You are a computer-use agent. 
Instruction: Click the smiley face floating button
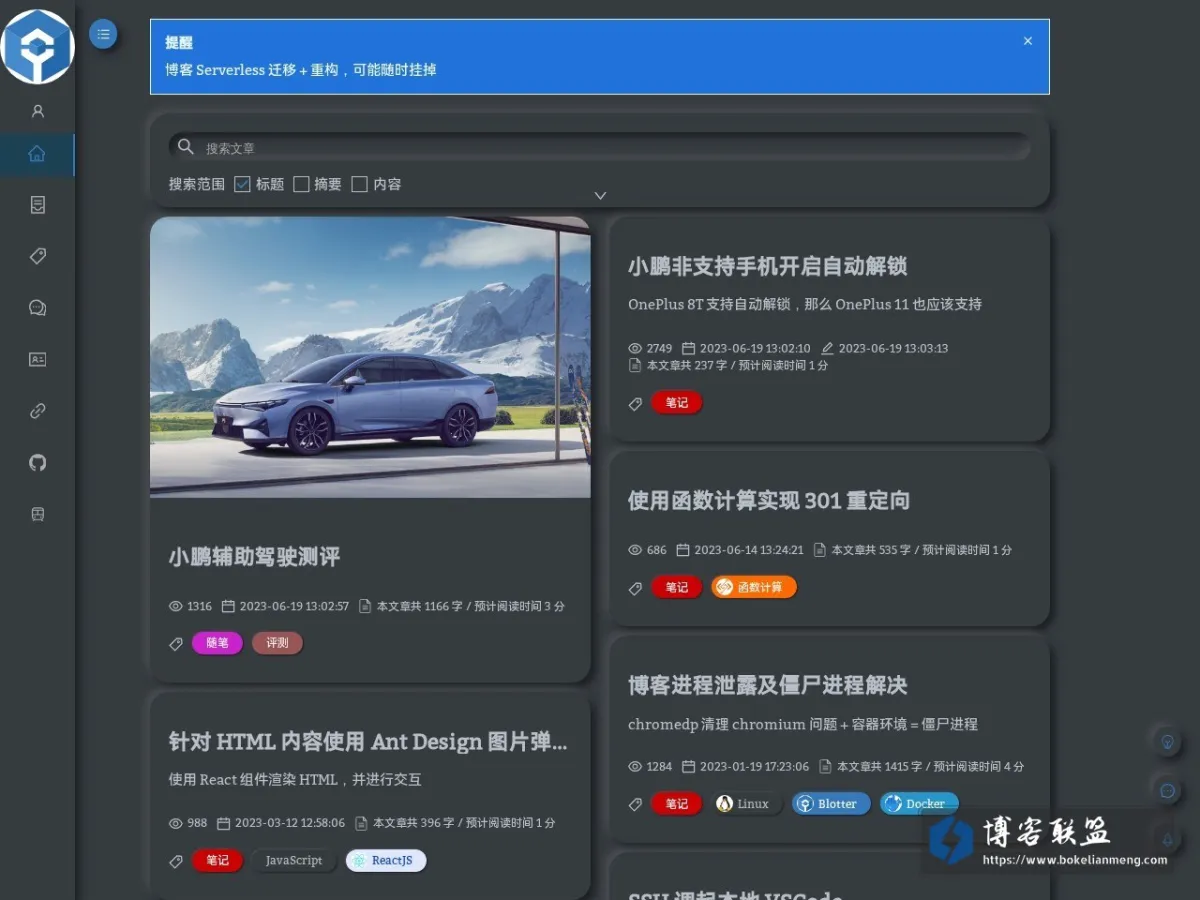point(1166,791)
